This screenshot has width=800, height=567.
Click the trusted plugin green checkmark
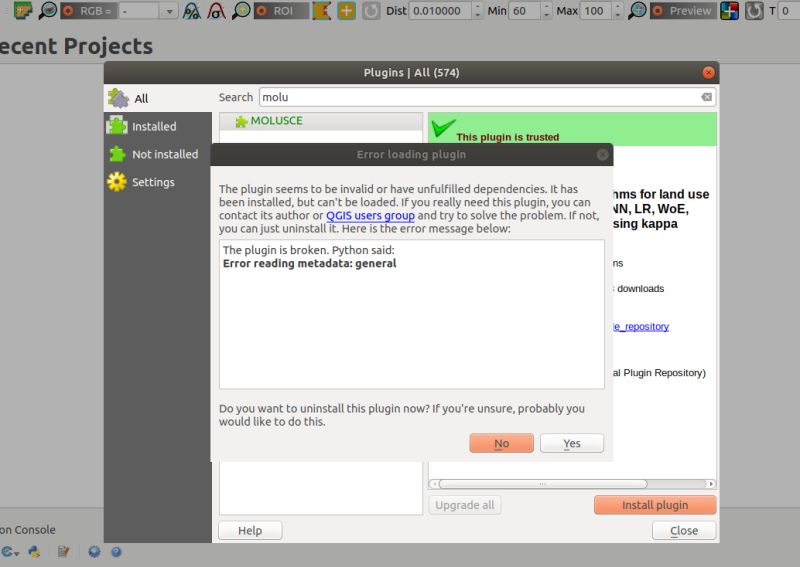click(x=443, y=128)
